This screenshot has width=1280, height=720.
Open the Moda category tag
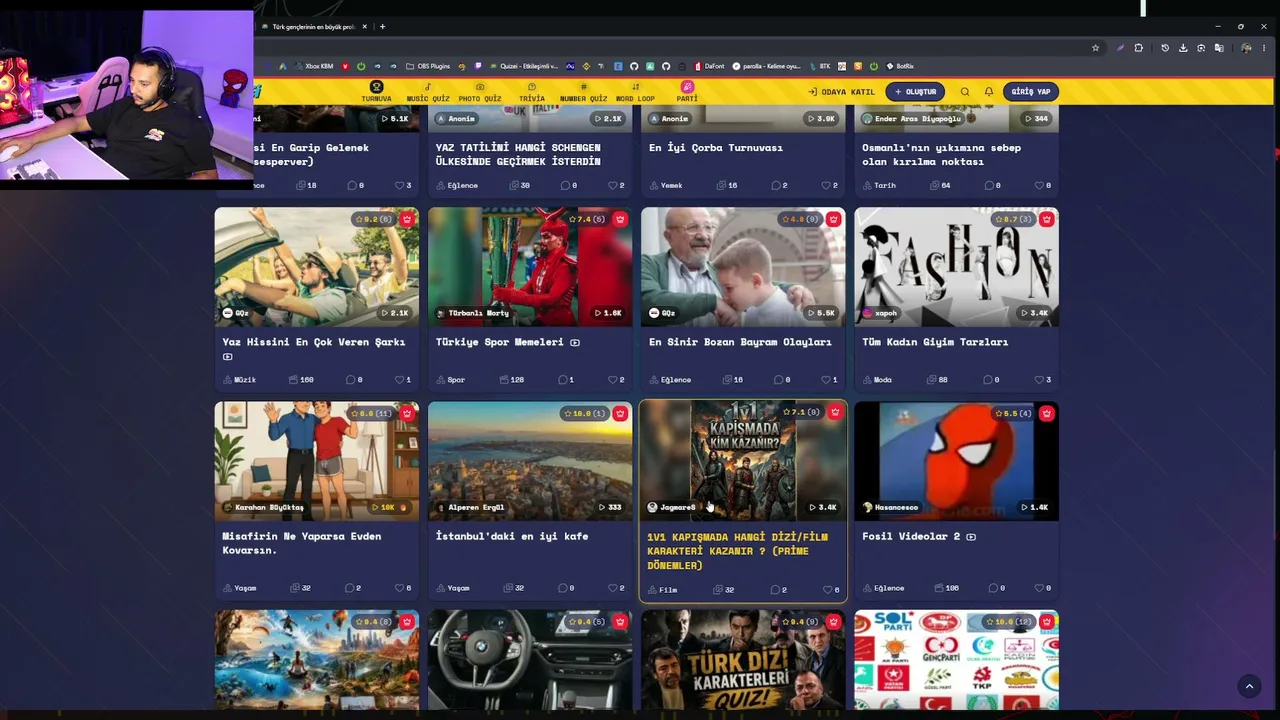click(877, 380)
